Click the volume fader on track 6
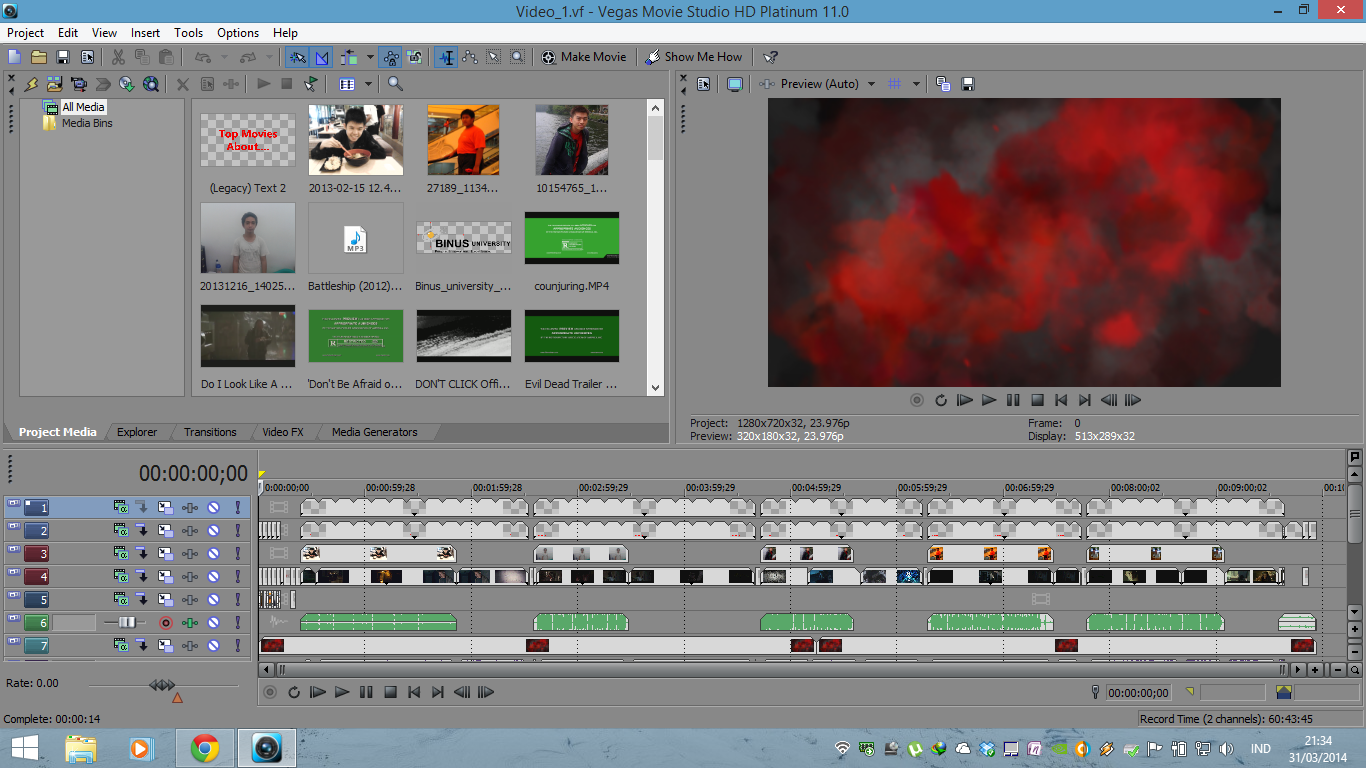 126,623
